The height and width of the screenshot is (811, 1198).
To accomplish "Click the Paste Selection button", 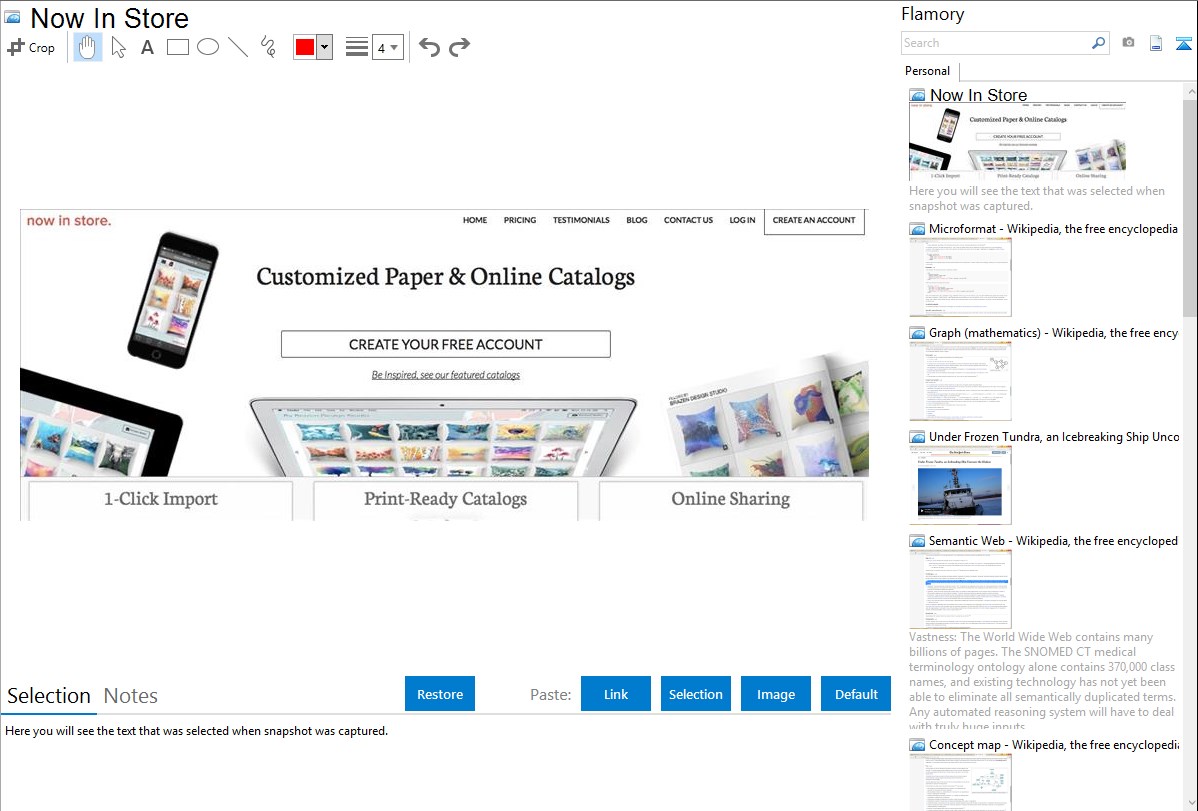I will [695, 694].
